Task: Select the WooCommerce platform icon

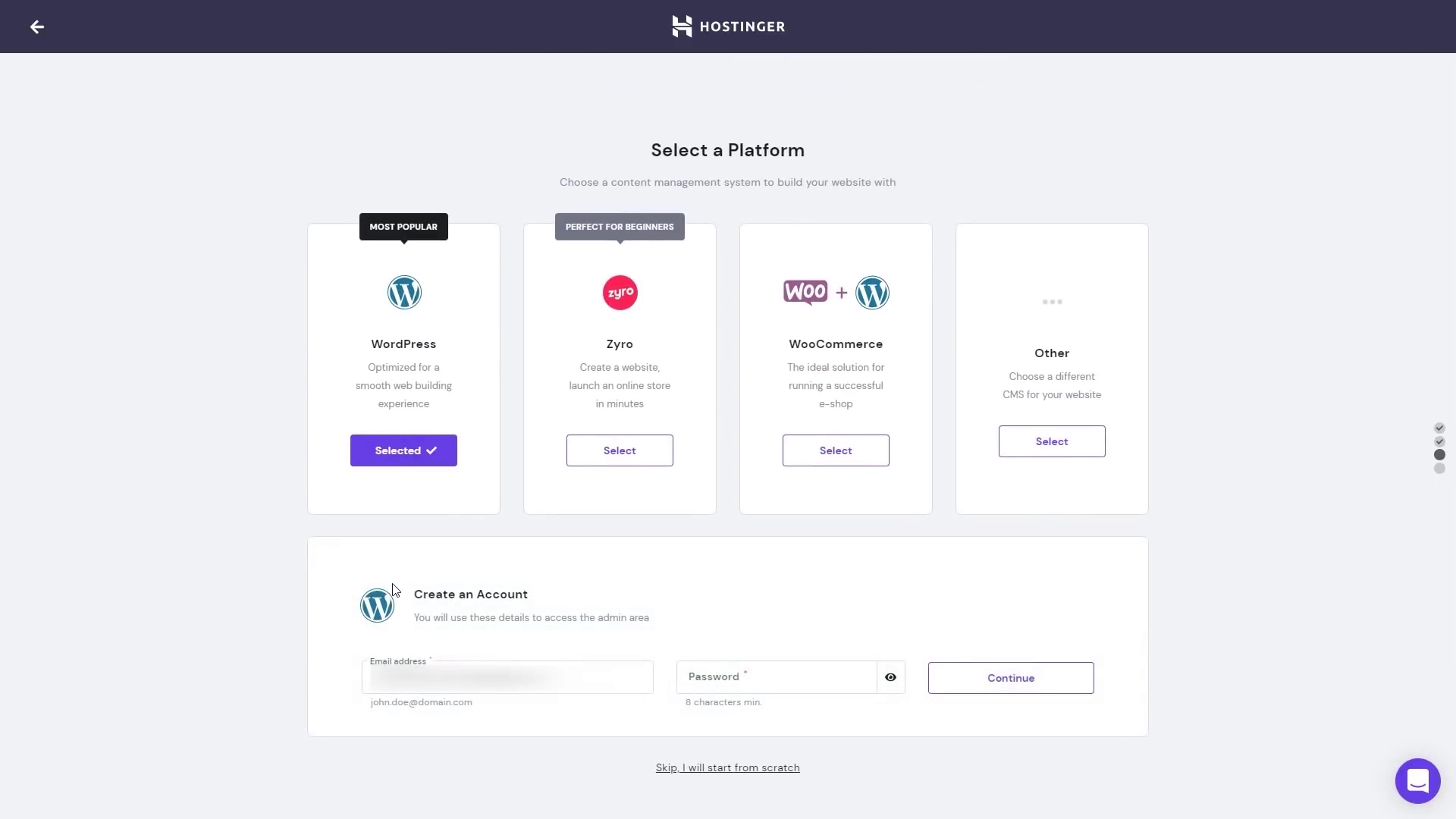Action: 835,292
